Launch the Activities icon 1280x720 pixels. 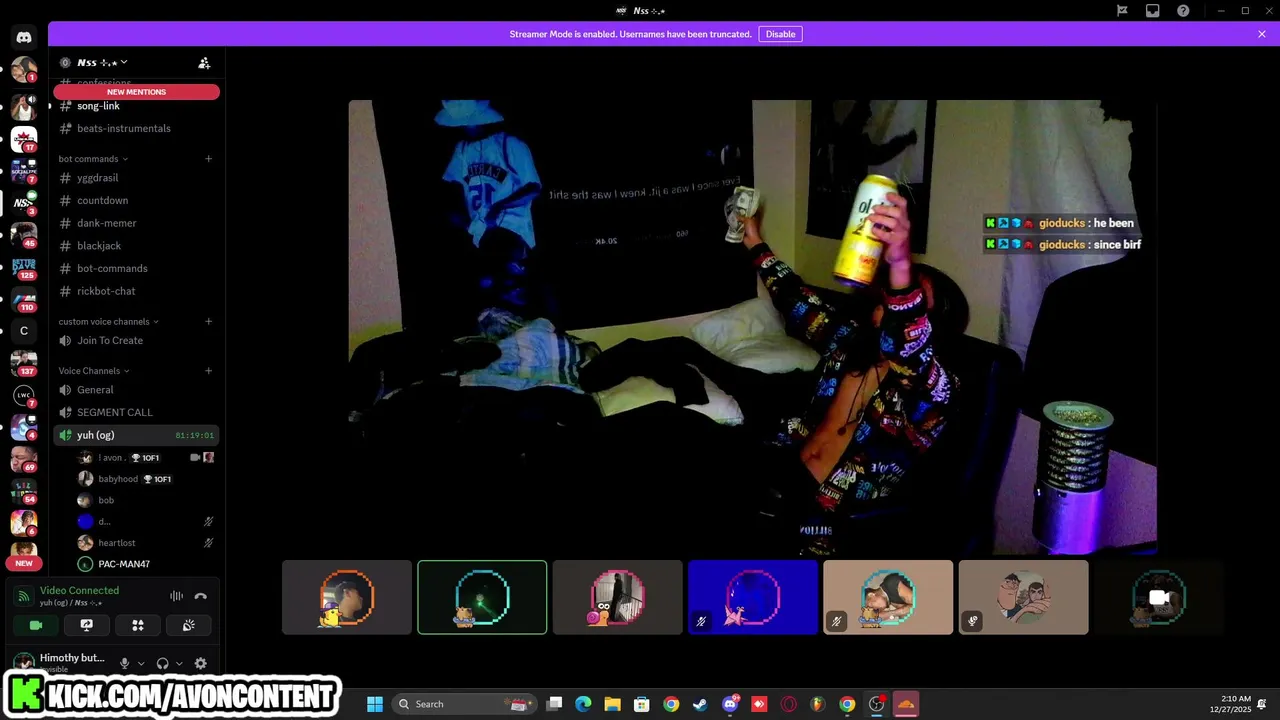pos(138,625)
